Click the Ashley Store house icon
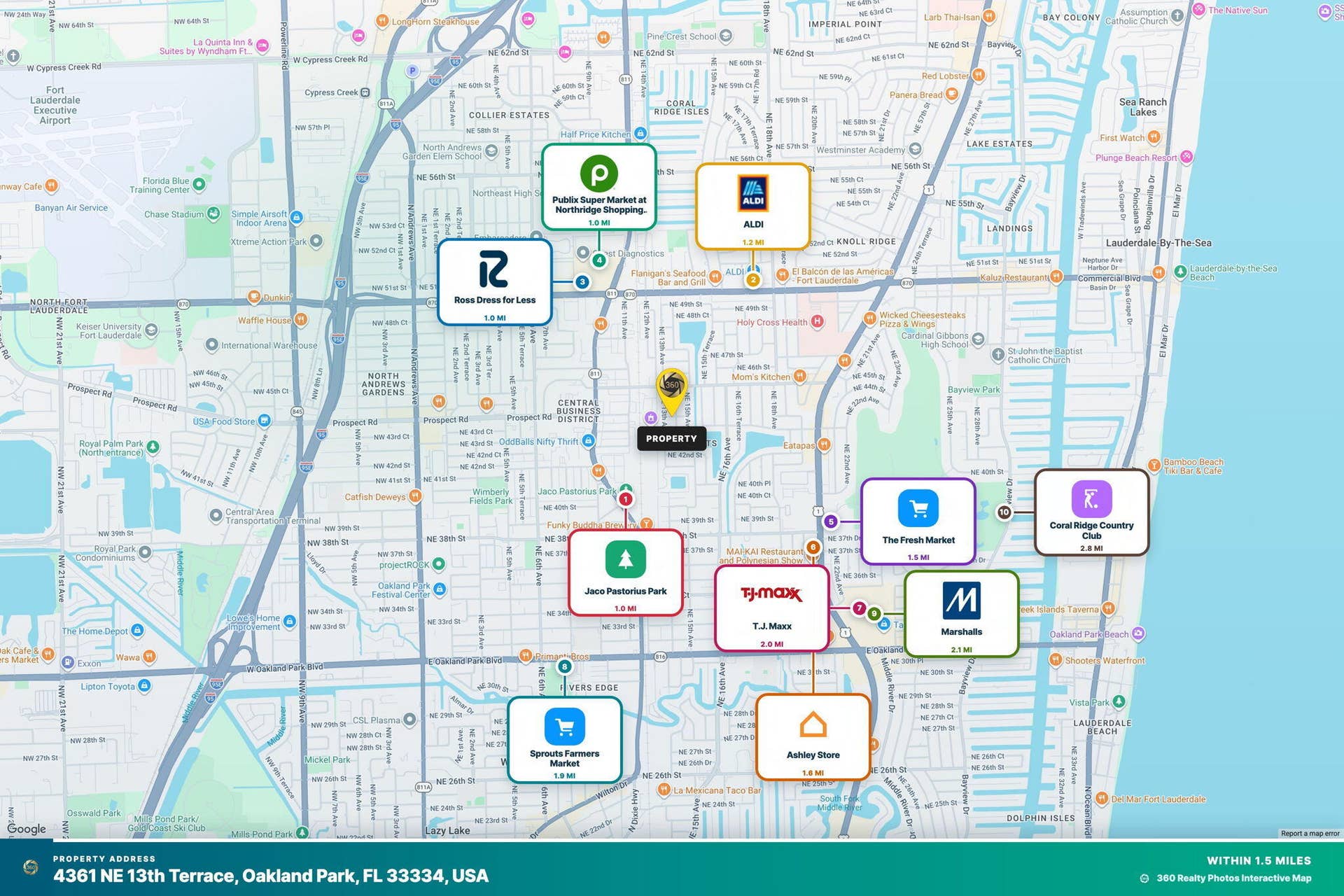 pyautogui.click(x=813, y=725)
